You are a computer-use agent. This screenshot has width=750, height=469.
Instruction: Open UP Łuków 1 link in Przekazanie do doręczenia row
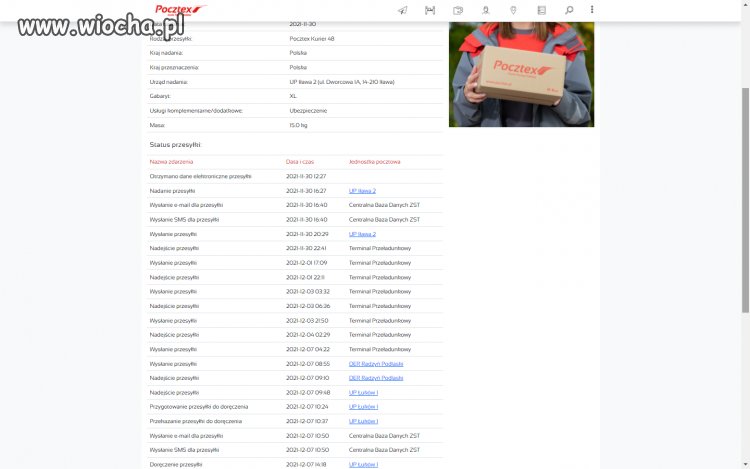[364, 421]
